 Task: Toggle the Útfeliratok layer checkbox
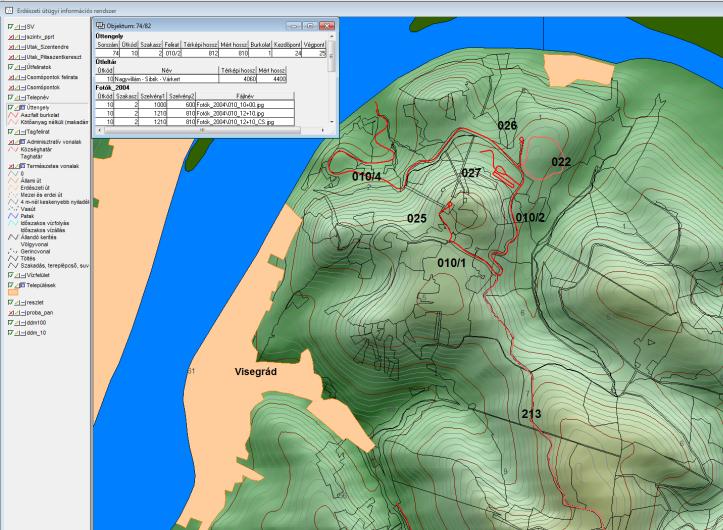pyautogui.click(x=11, y=67)
